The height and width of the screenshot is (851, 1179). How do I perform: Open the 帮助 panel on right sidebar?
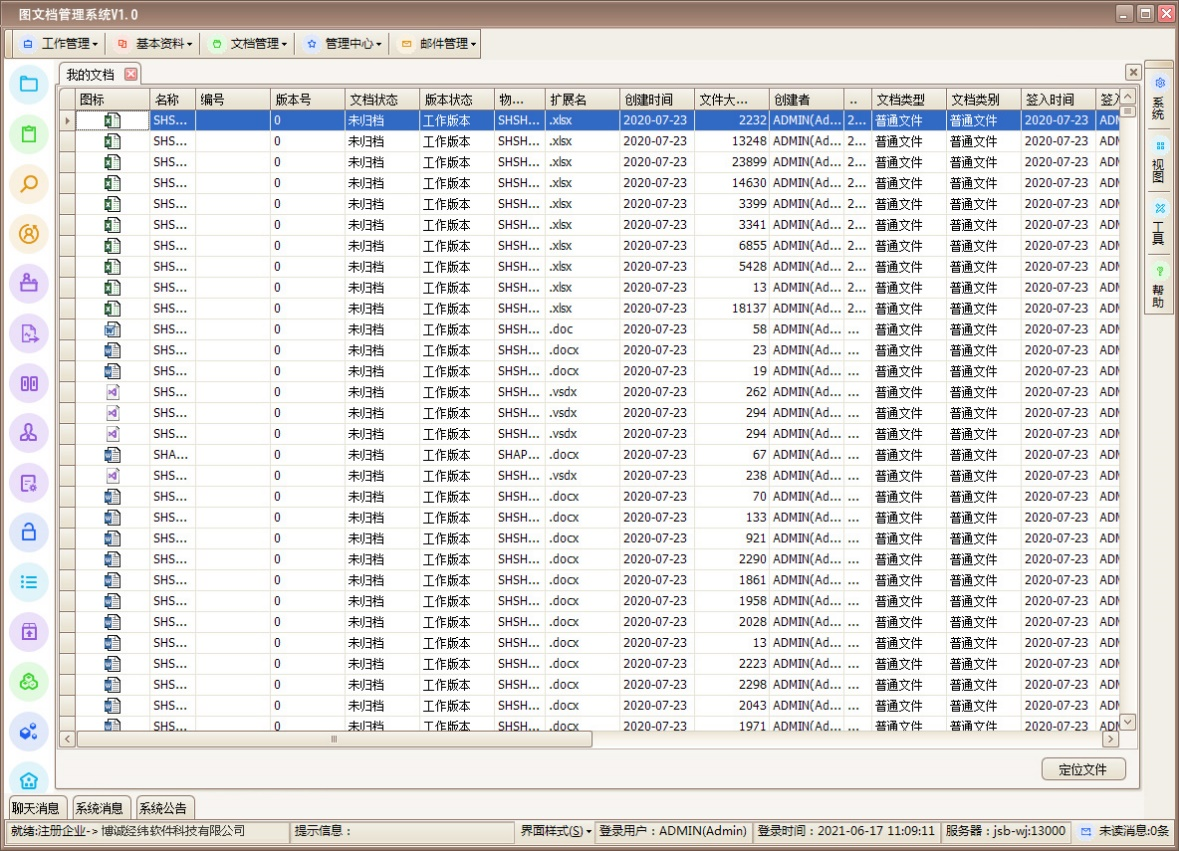tap(1159, 285)
